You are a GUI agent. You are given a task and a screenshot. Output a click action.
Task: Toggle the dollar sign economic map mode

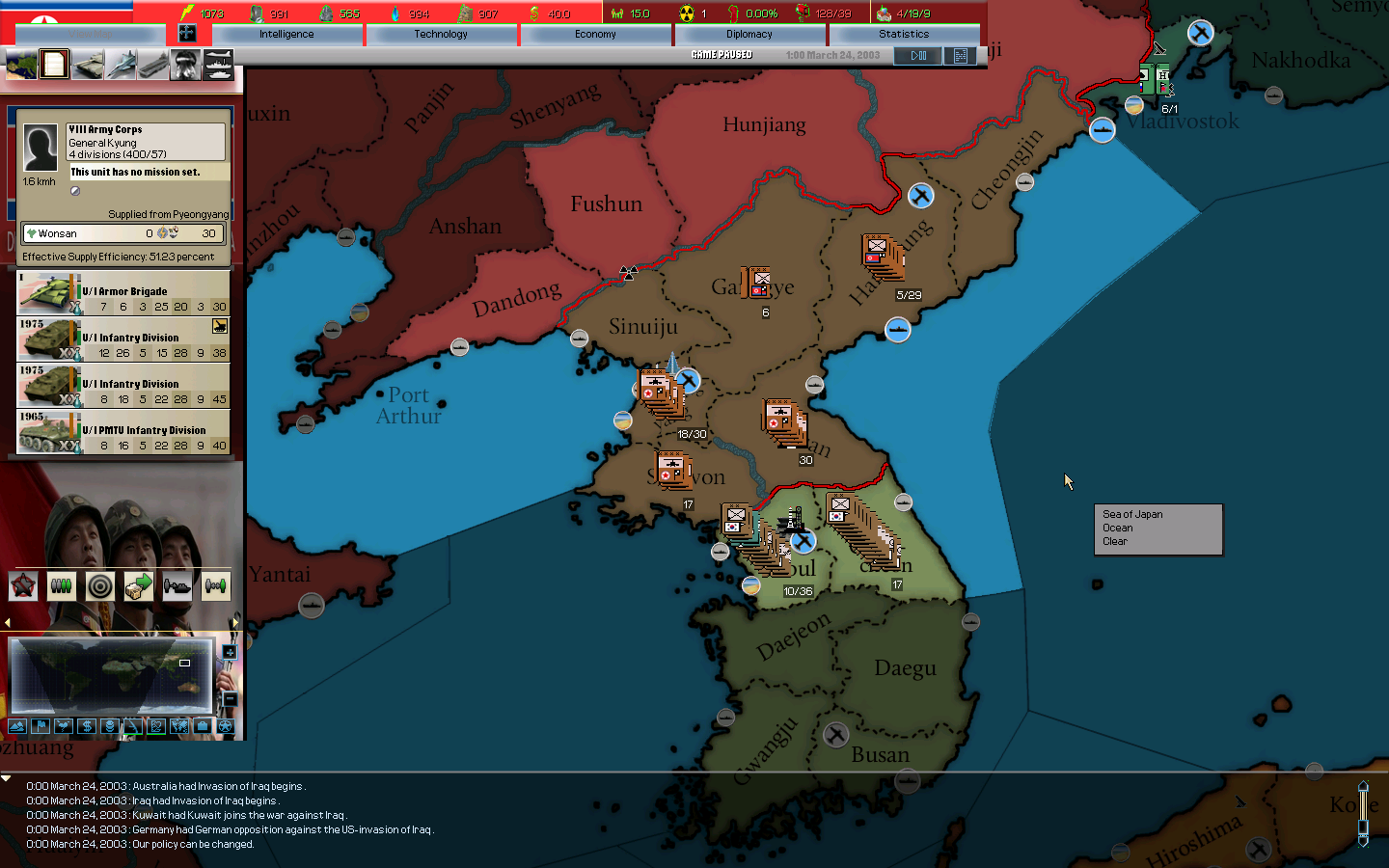point(87,726)
